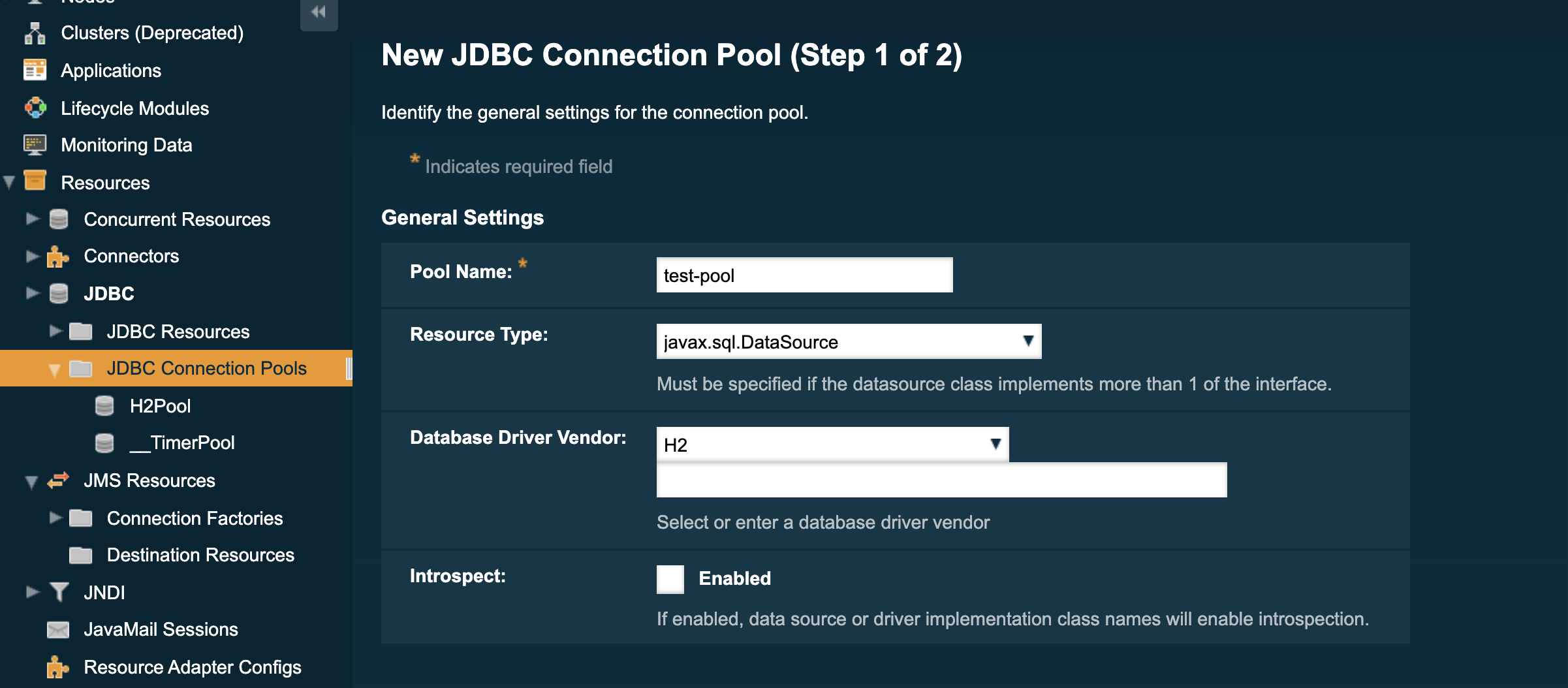Select the Clusters (Deprecated) icon
The image size is (1568, 688).
(x=36, y=33)
